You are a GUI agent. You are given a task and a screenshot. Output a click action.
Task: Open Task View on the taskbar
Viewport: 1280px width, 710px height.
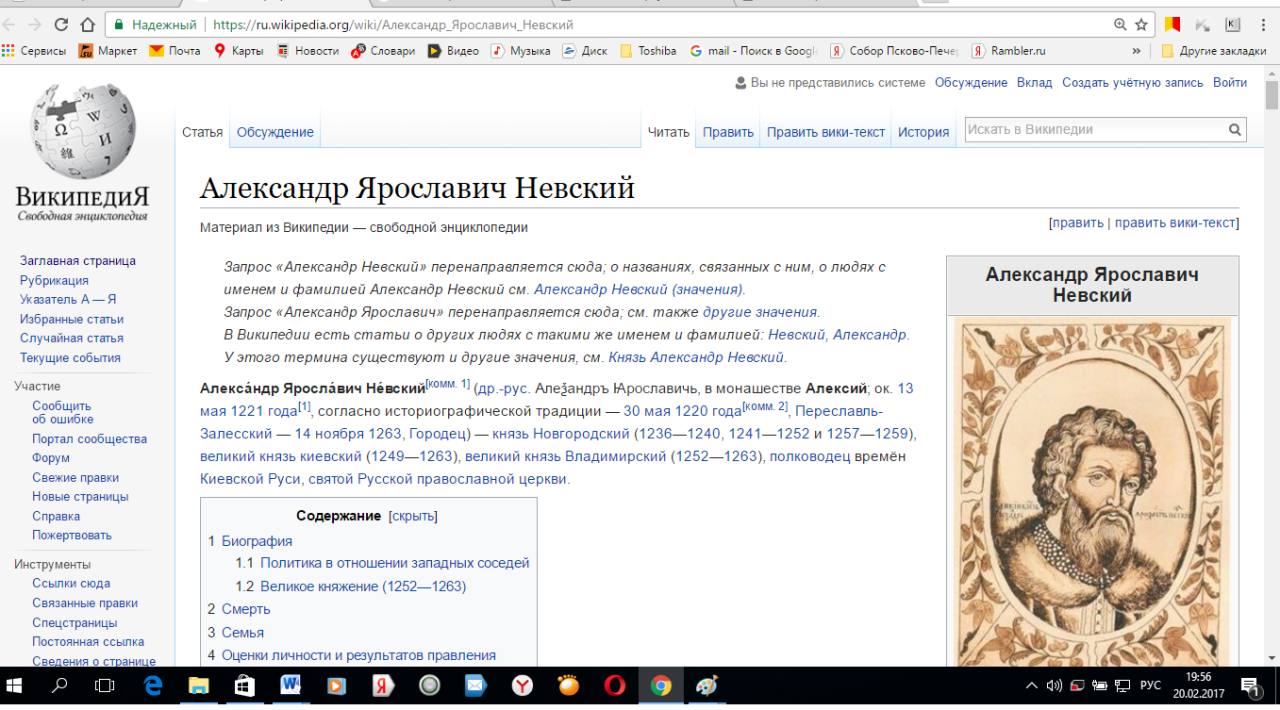click(x=104, y=686)
